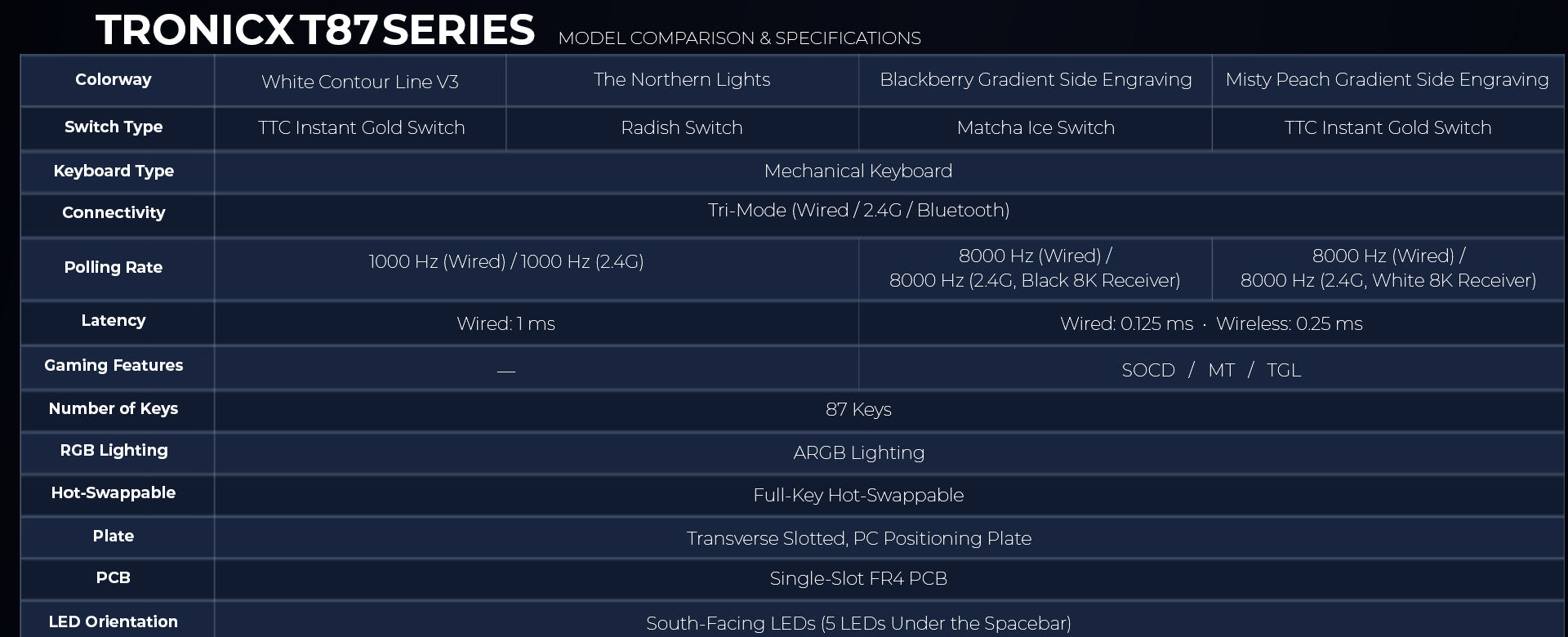Click the Mechanical Keyboard value
The width and height of the screenshot is (1568, 637).
click(x=858, y=171)
